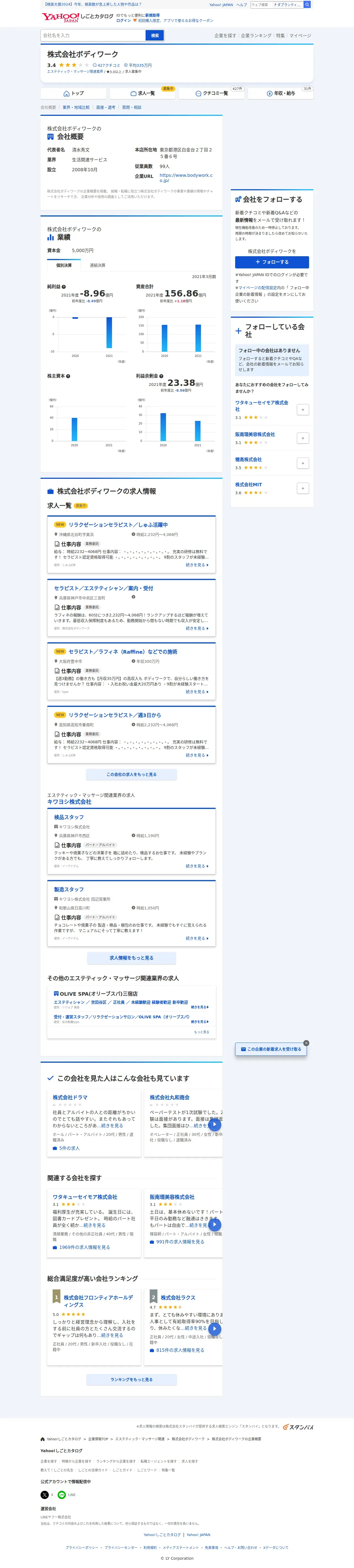Click ランキングをもっと見る button

pos(132,1379)
